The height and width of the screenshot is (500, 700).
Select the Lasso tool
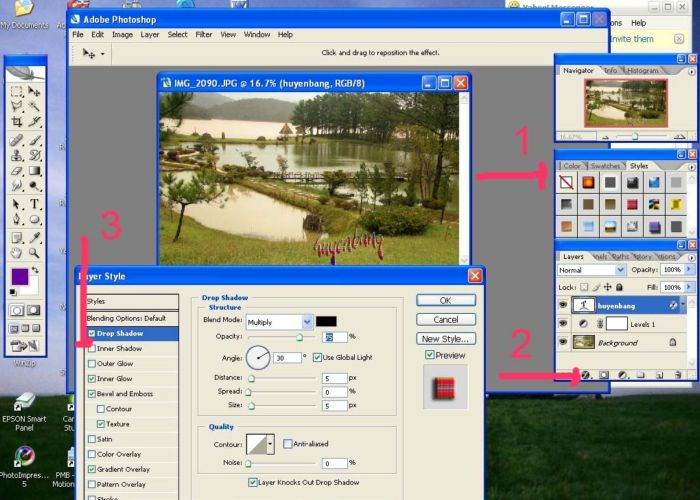[x=17, y=106]
